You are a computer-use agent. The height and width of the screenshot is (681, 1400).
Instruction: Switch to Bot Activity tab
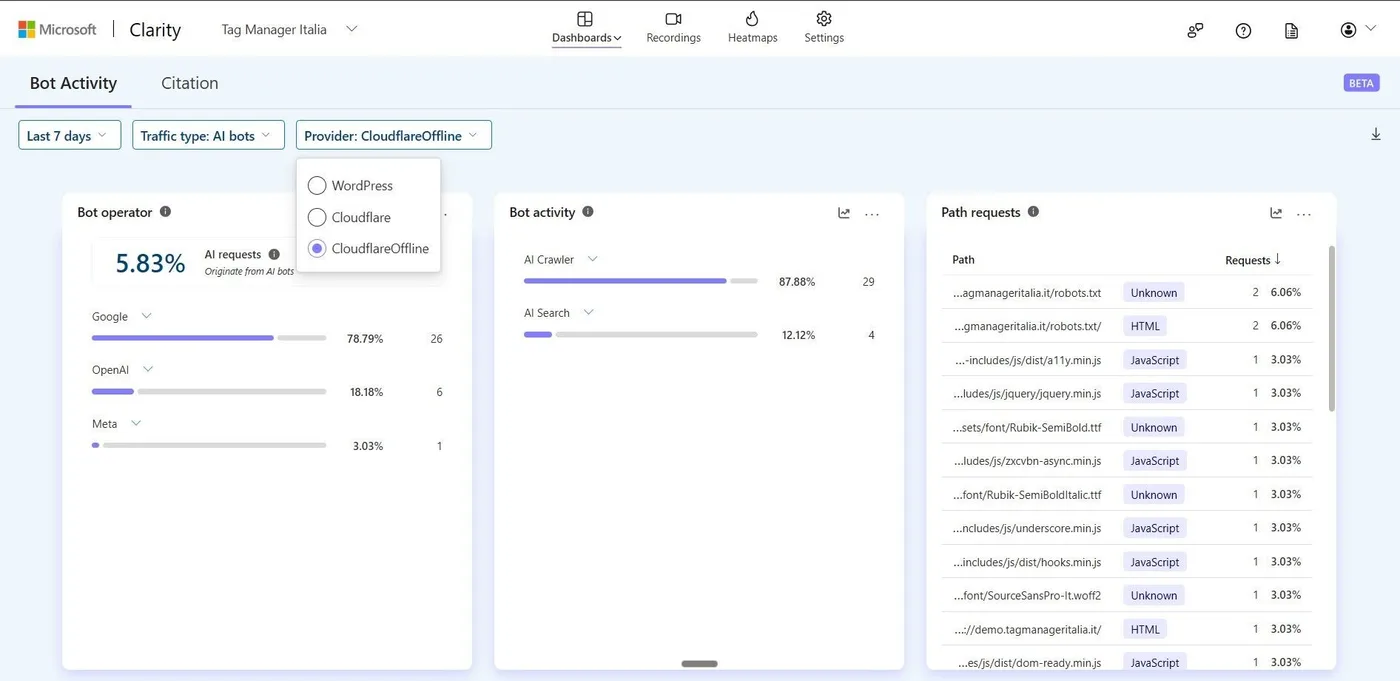[x=73, y=83]
